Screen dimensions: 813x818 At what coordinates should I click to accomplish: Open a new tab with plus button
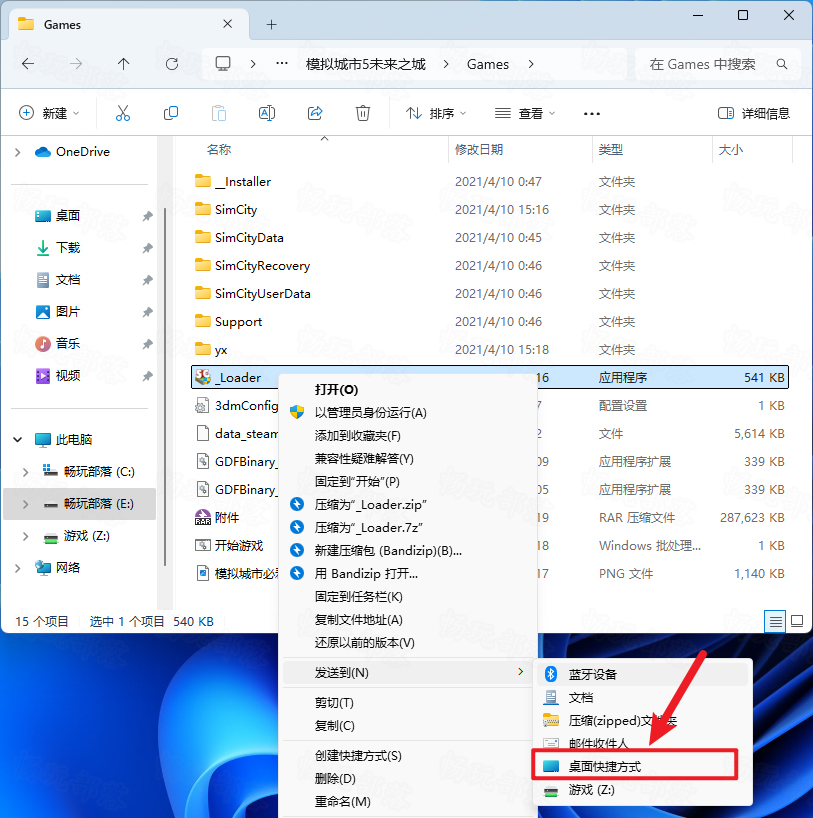[x=271, y=24]
